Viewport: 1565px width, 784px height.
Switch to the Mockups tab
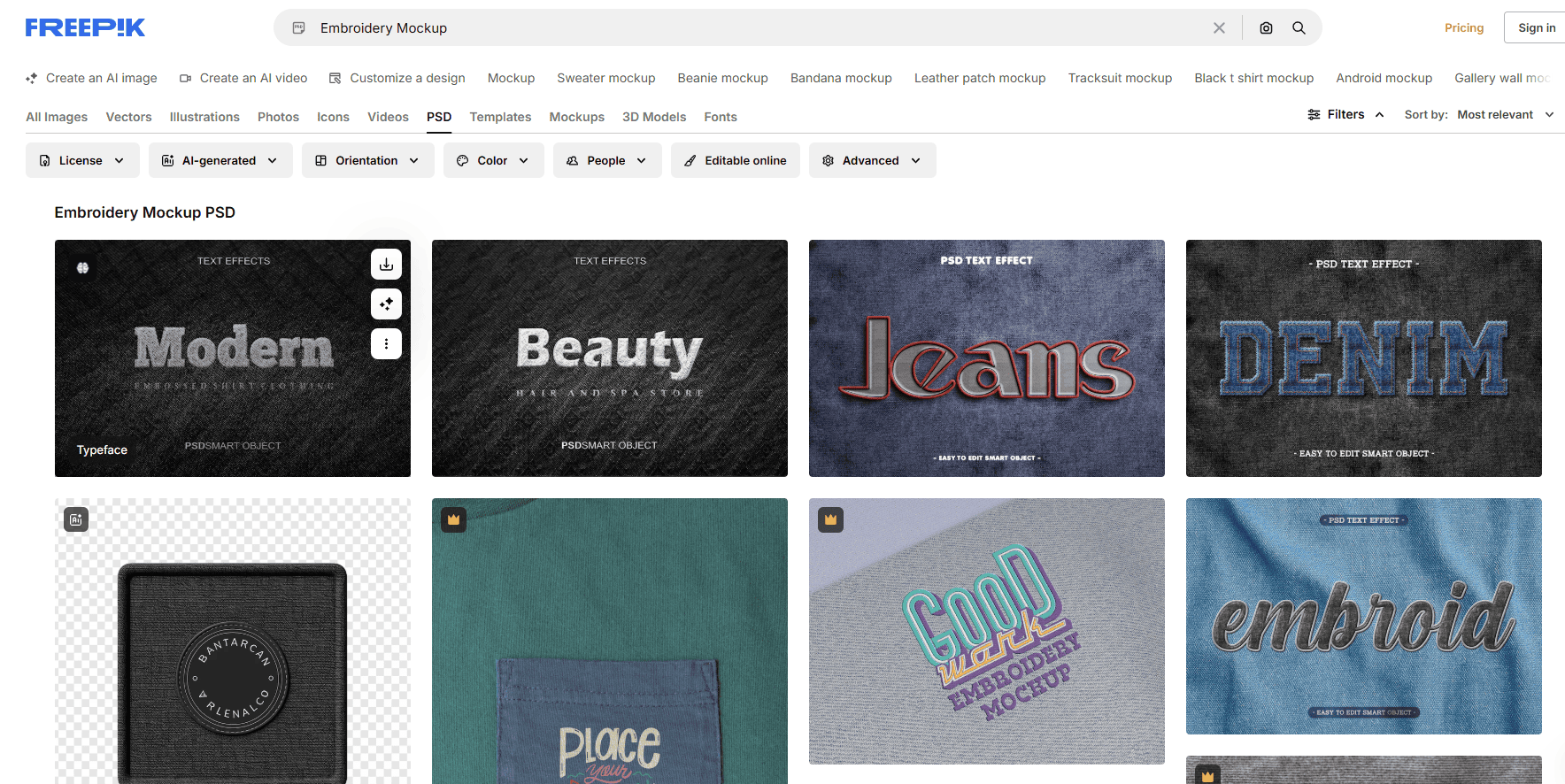[576, 117]
